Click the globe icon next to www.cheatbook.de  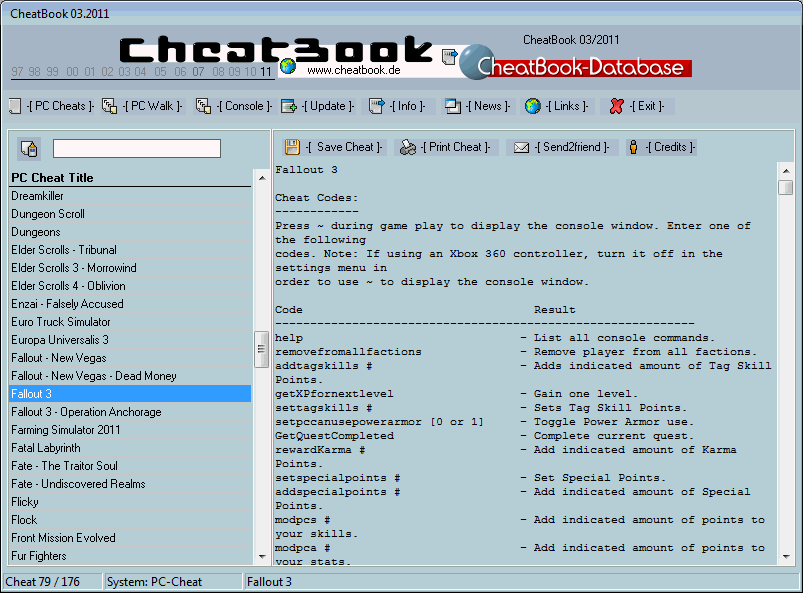(288, 66)
